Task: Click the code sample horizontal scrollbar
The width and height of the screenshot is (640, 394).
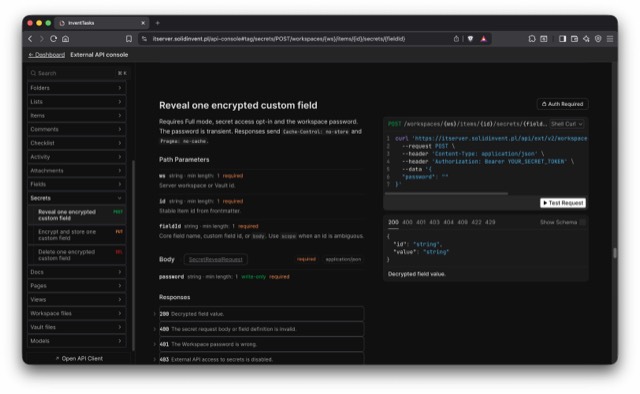Action: [447, 194]
